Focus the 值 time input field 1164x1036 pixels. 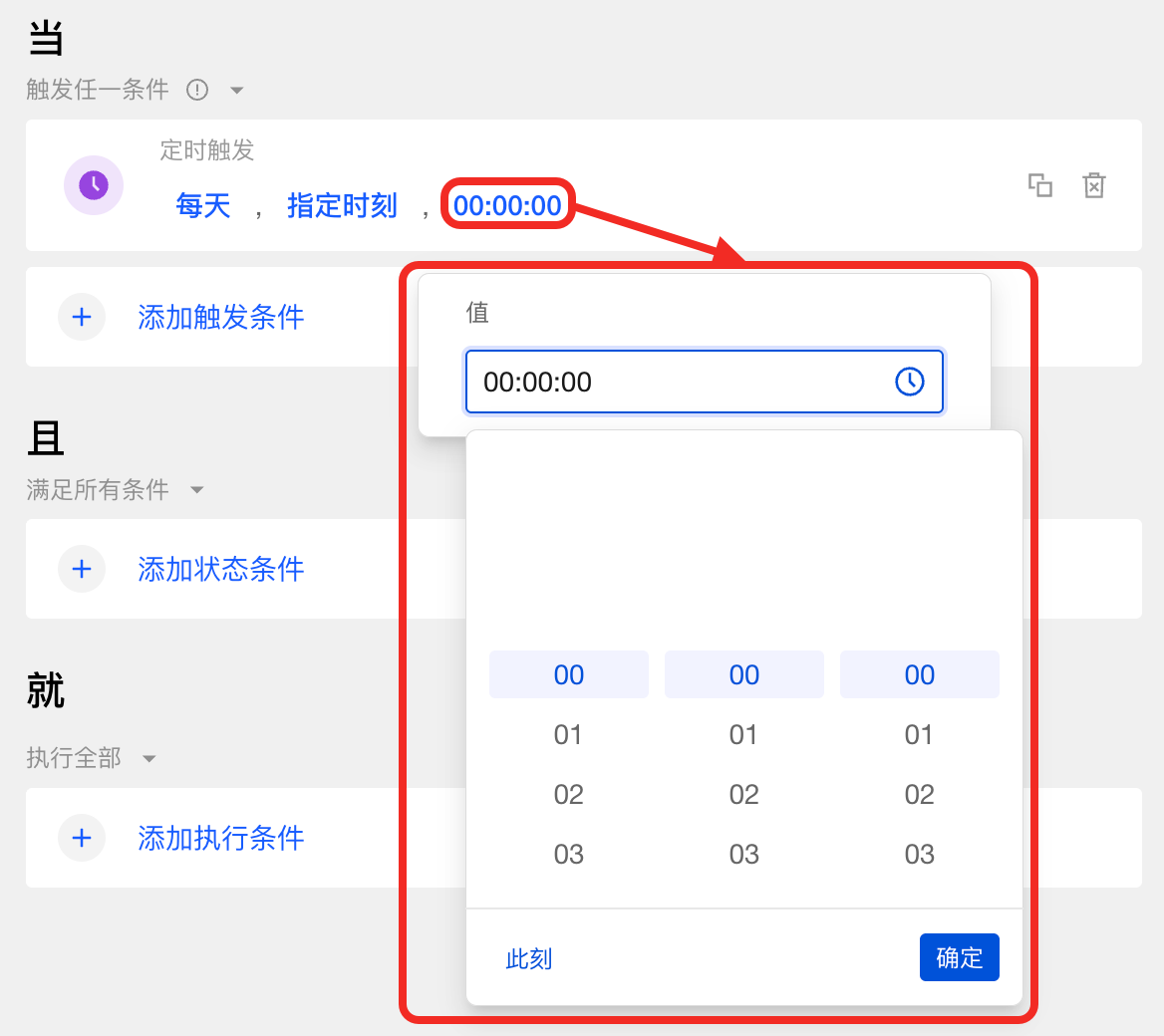point(678,382)
